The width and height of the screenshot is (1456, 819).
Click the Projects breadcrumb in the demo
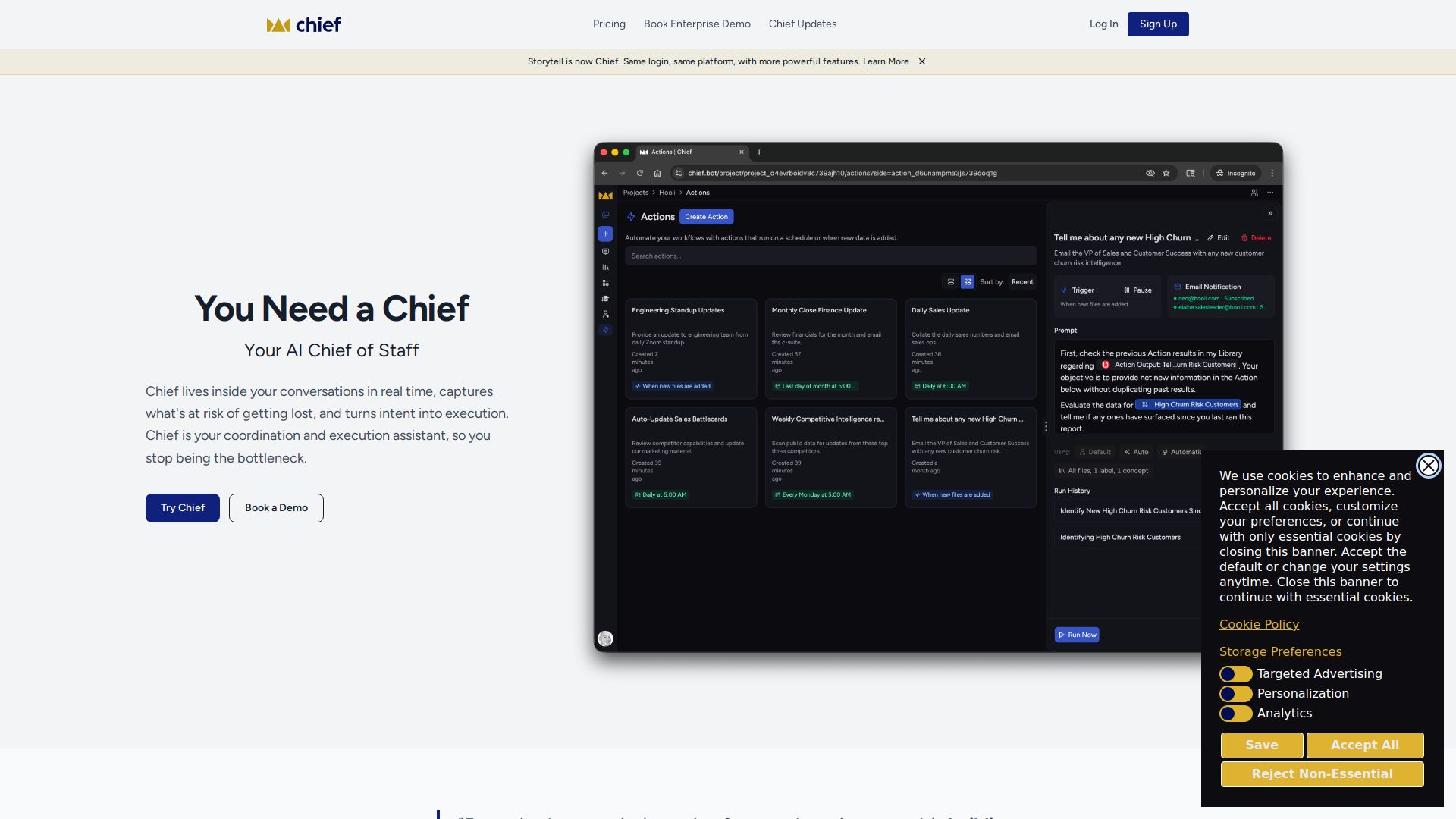click(x=635, y=193)
